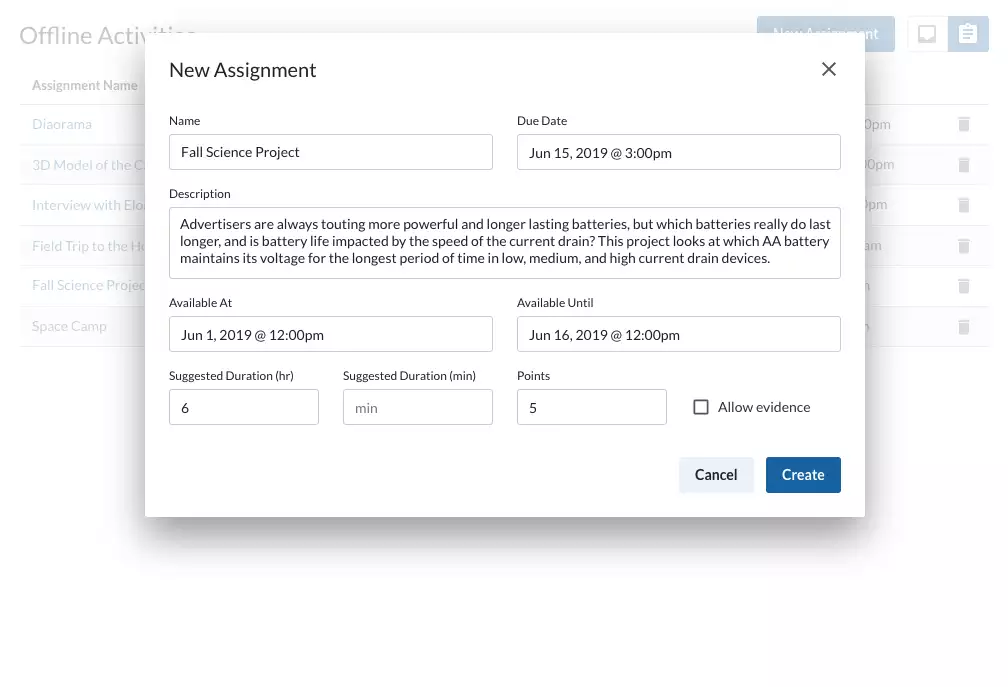
Task: Focus the Suggested Duration hours field
Action: coord(243,407)
